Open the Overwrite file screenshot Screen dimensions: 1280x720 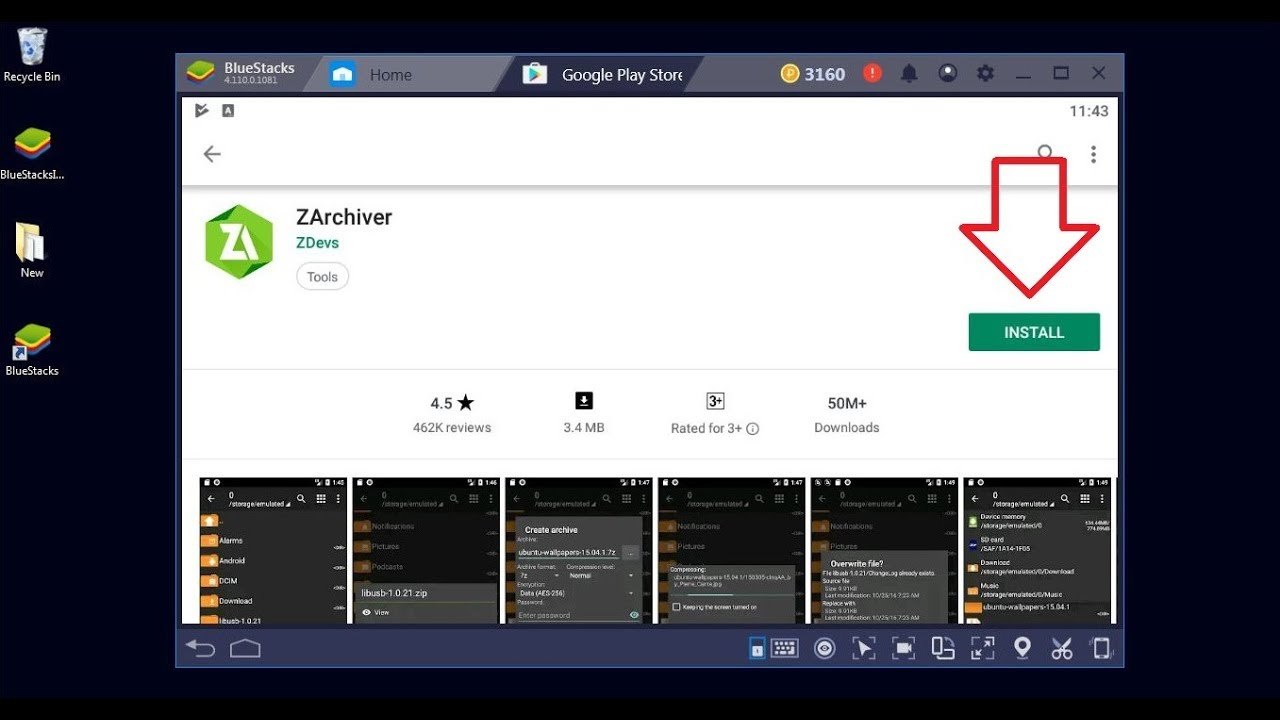coord(884,550)
